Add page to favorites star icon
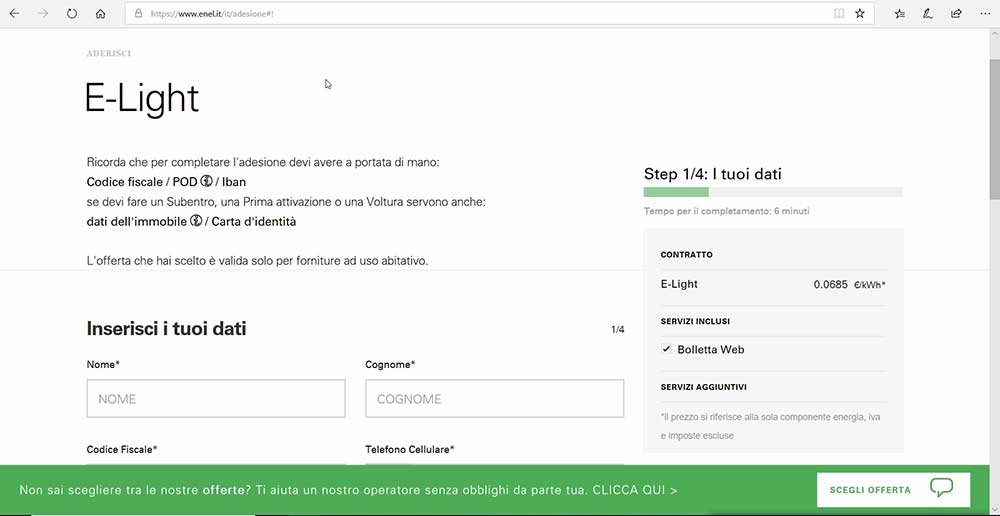Viewport: 1000px width, 516px height. [860, 13]
